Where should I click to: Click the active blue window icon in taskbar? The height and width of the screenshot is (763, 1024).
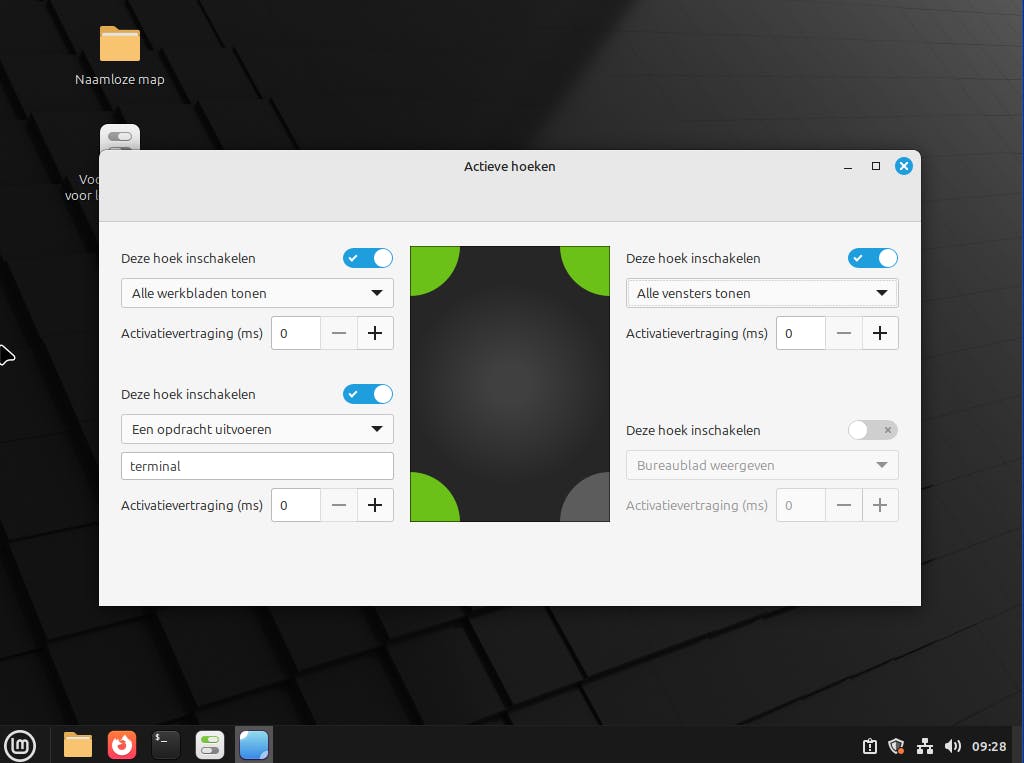coord(253,745)
